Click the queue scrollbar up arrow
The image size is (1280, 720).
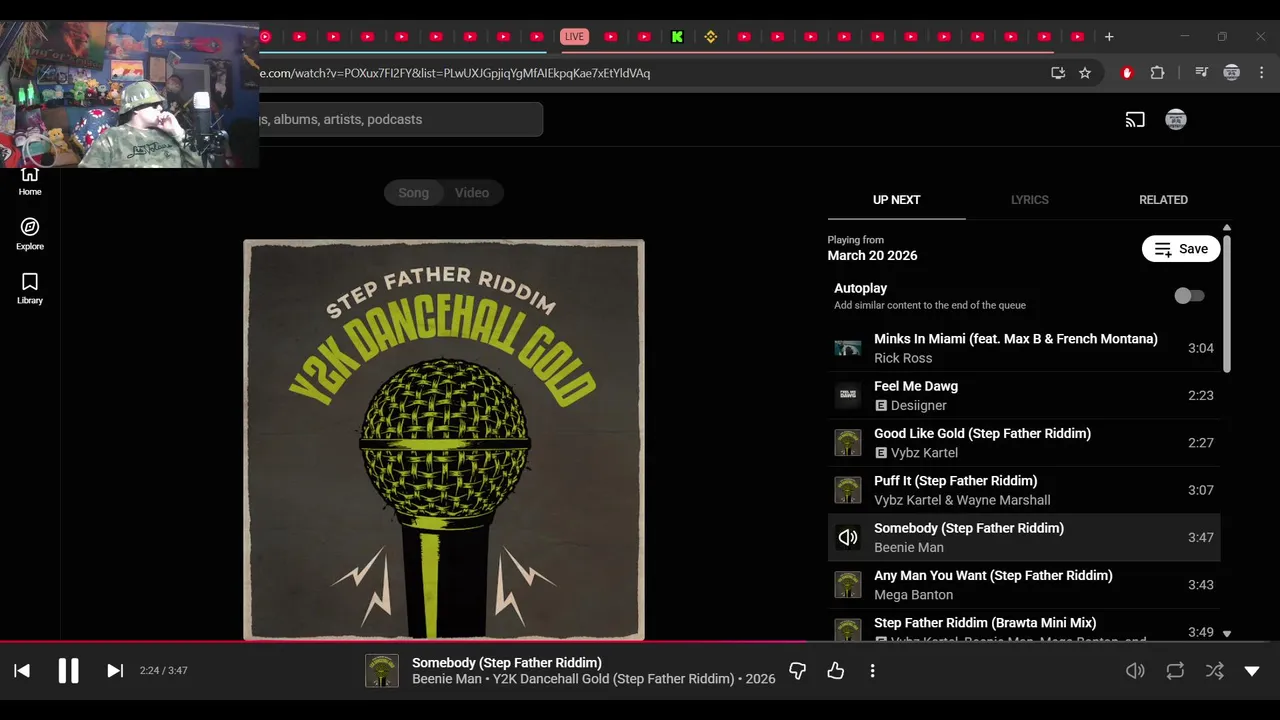(x=1227, y=228)
